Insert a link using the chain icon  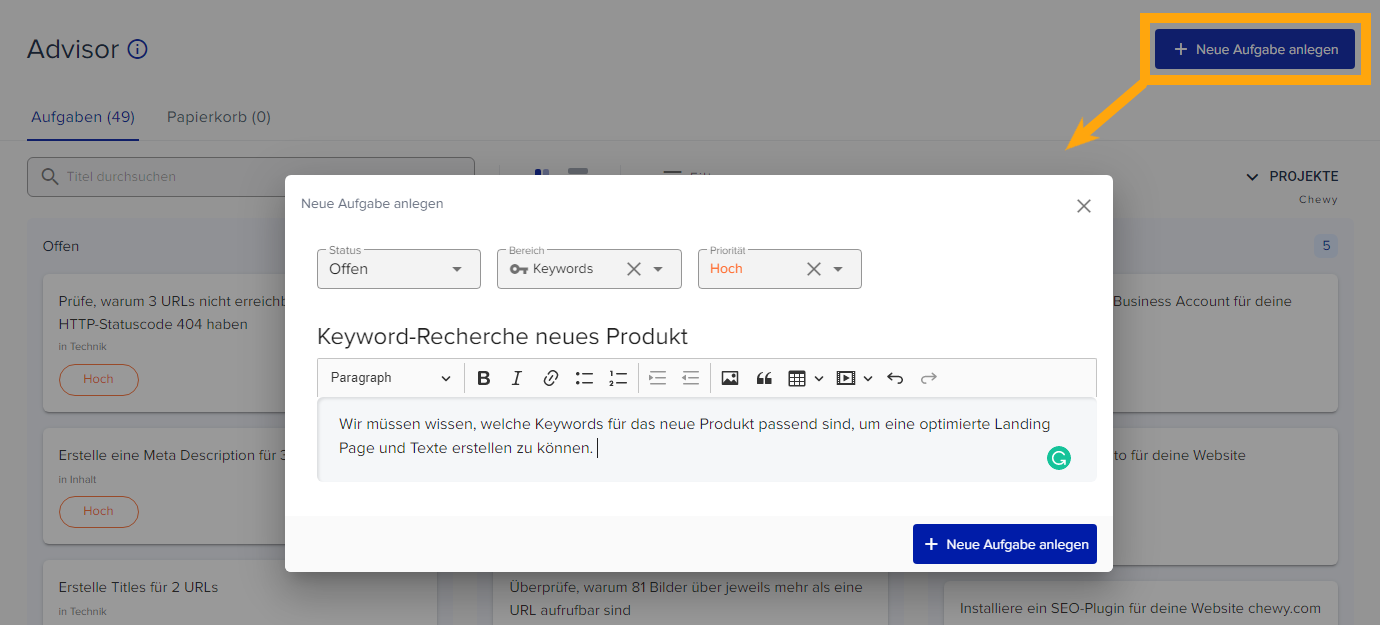550,378
